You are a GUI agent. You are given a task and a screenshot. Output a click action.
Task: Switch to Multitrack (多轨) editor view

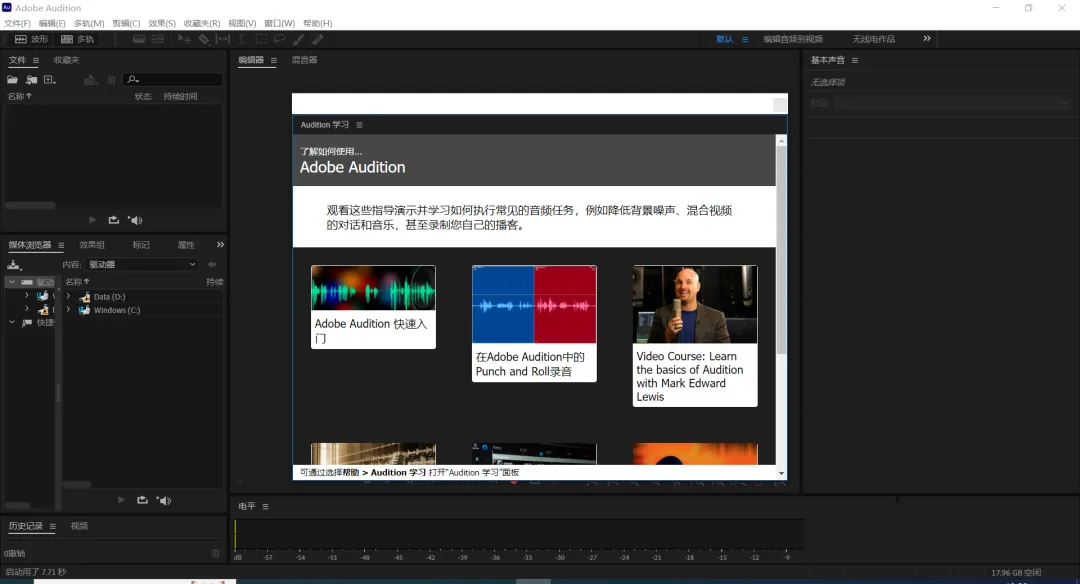click(77, 39)
